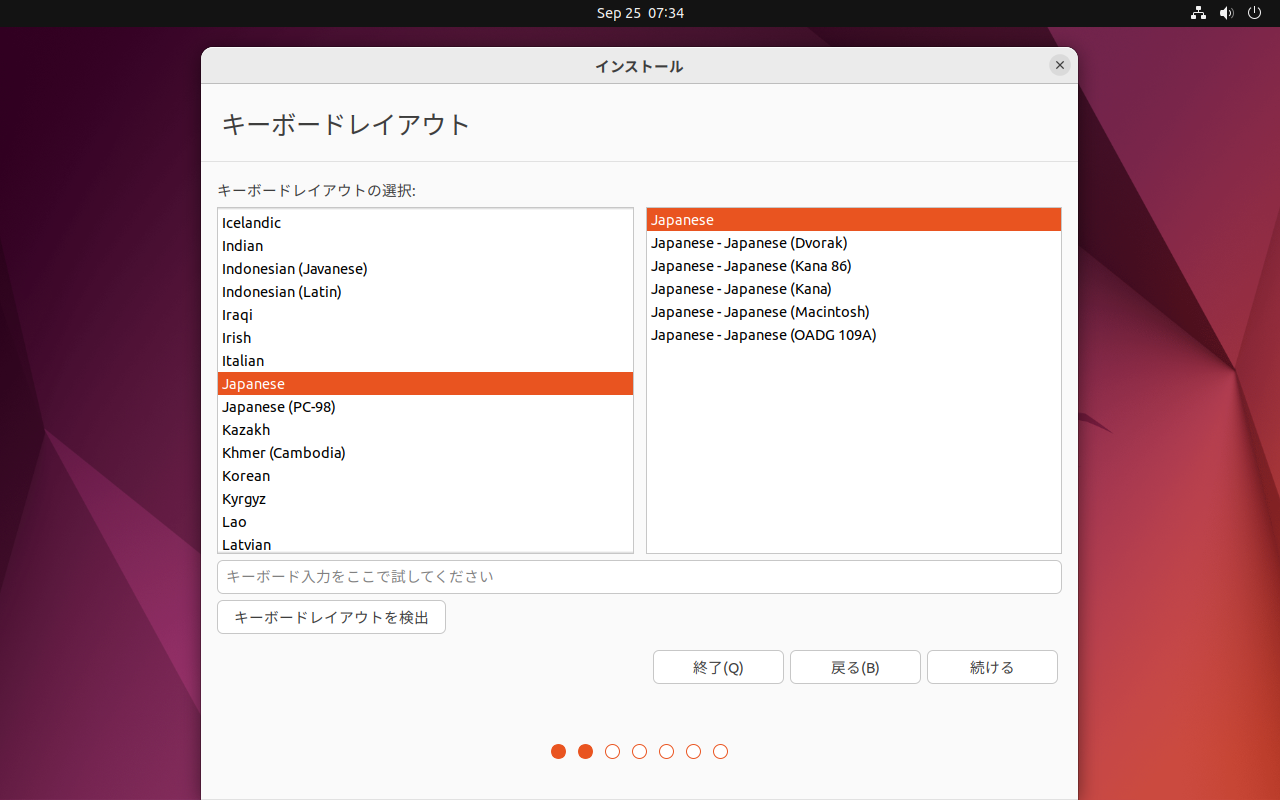Choose Korean keyboard layout
Image resolution: width=1280 pixels, height=800 pixels.
[x=246, y=476]
